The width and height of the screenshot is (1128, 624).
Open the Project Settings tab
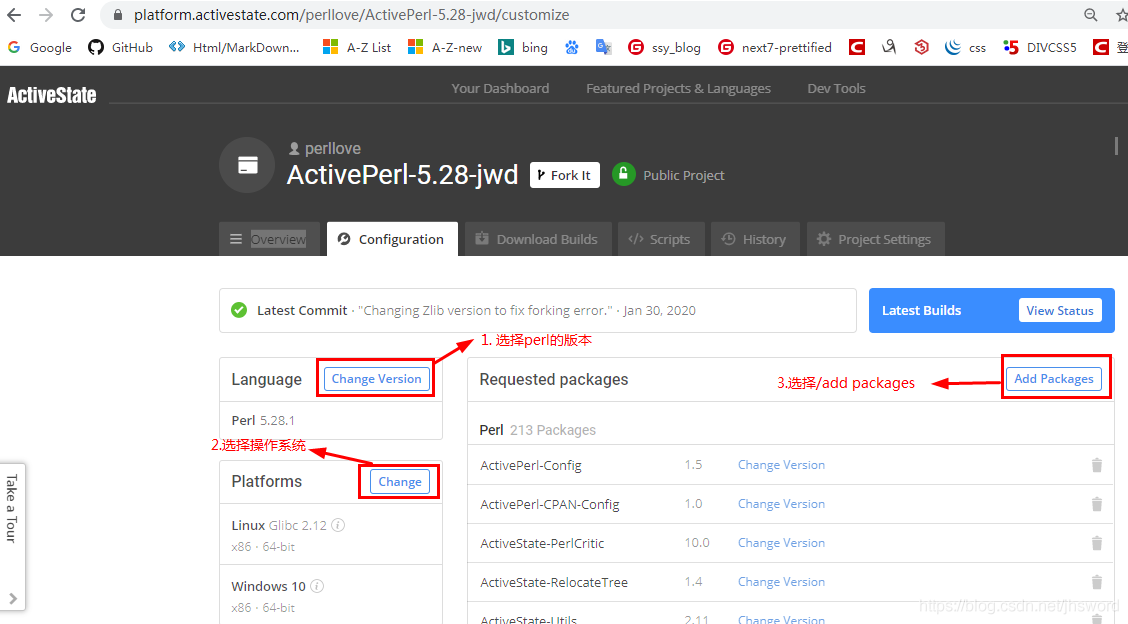click(x=874, y=239)
